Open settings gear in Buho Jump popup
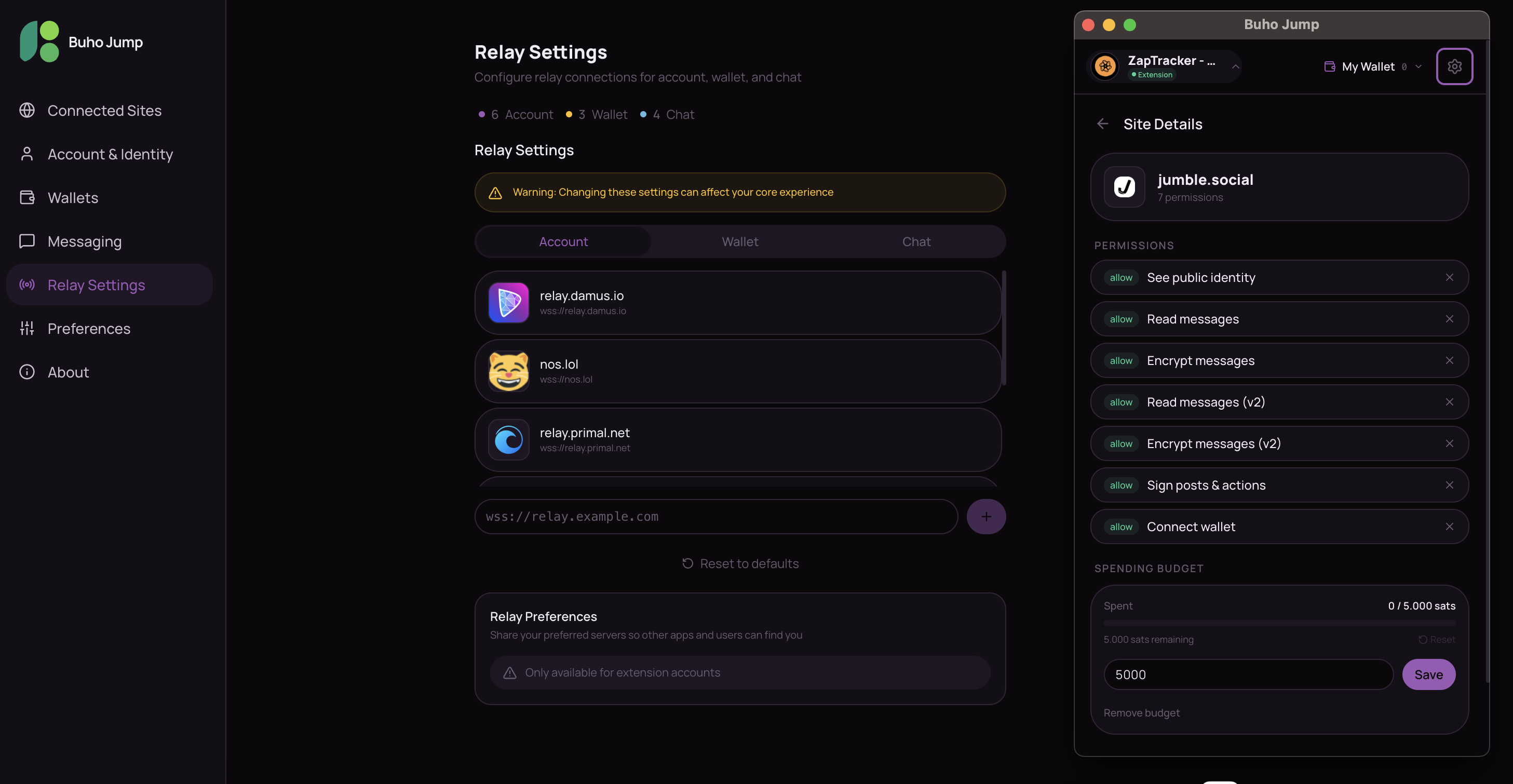The image size is (1513, 784). [x=1455, y=66]
